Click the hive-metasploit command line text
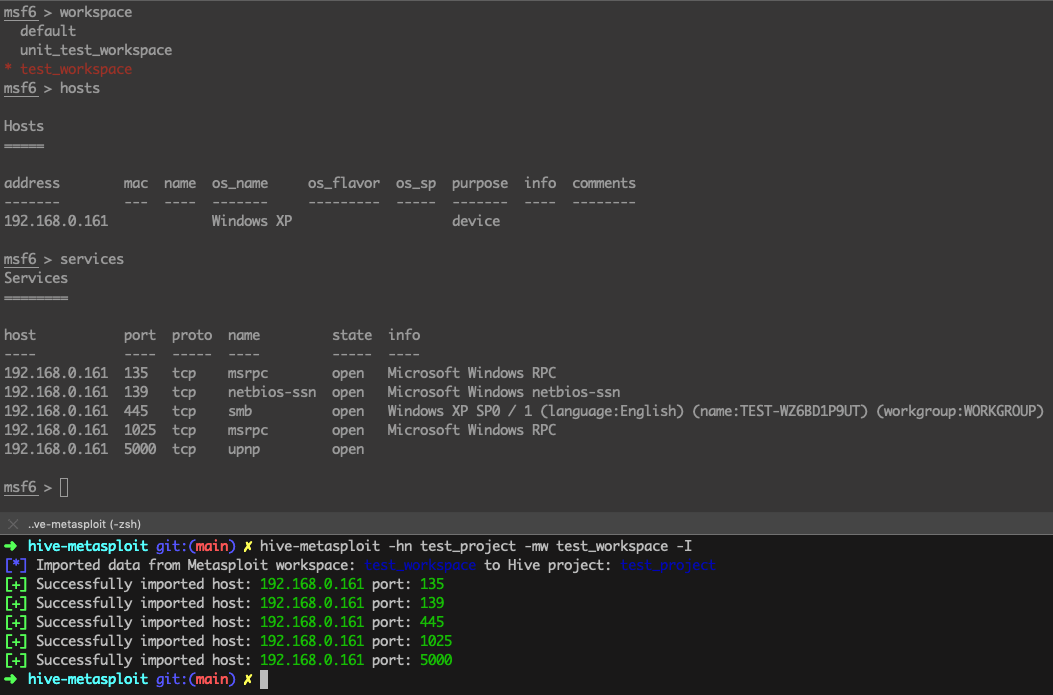Screen dimensions: 1053x695 [475, 547]
